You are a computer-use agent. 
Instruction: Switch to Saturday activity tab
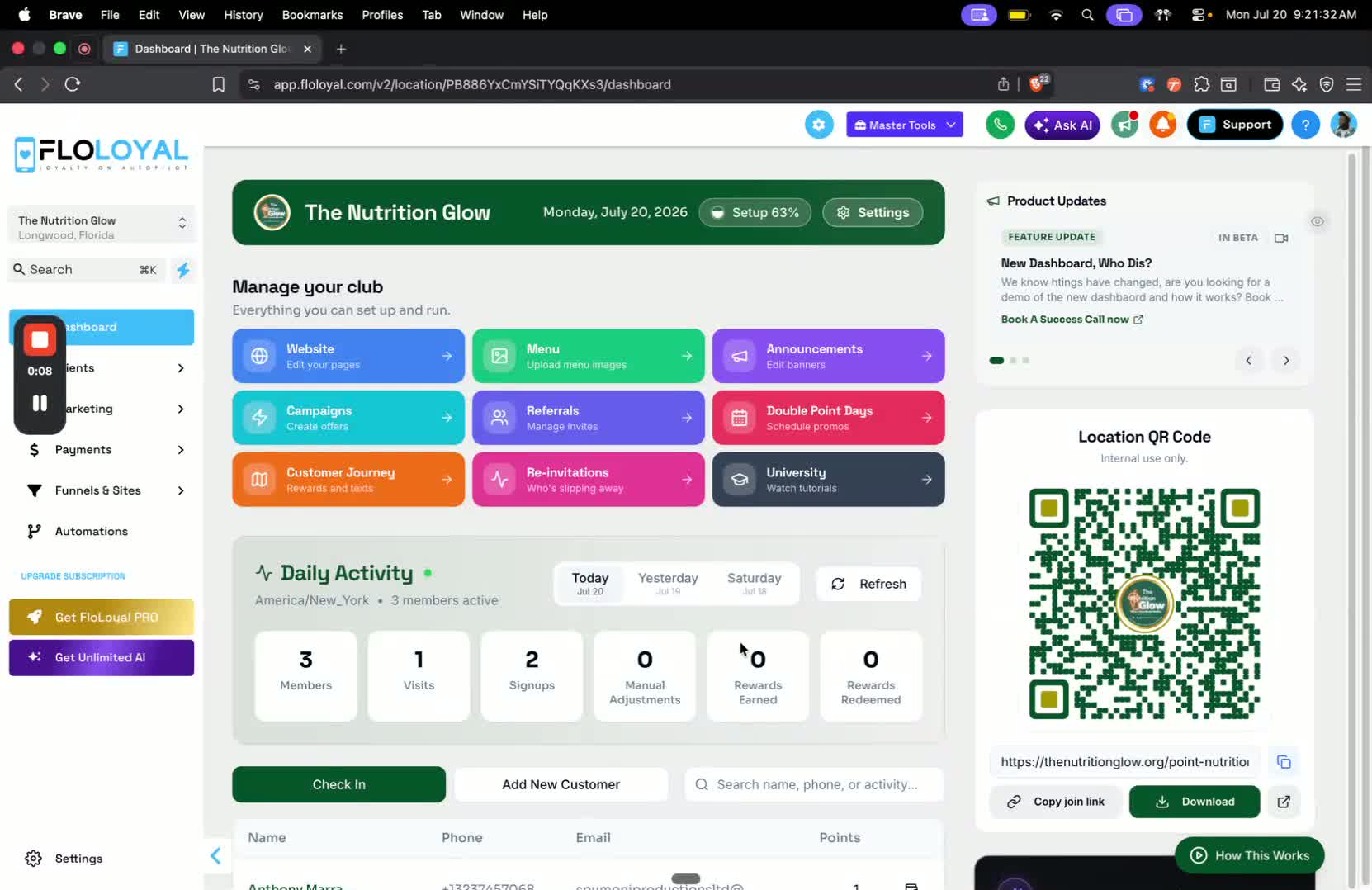pyautogui.click(x=755, y=584)
